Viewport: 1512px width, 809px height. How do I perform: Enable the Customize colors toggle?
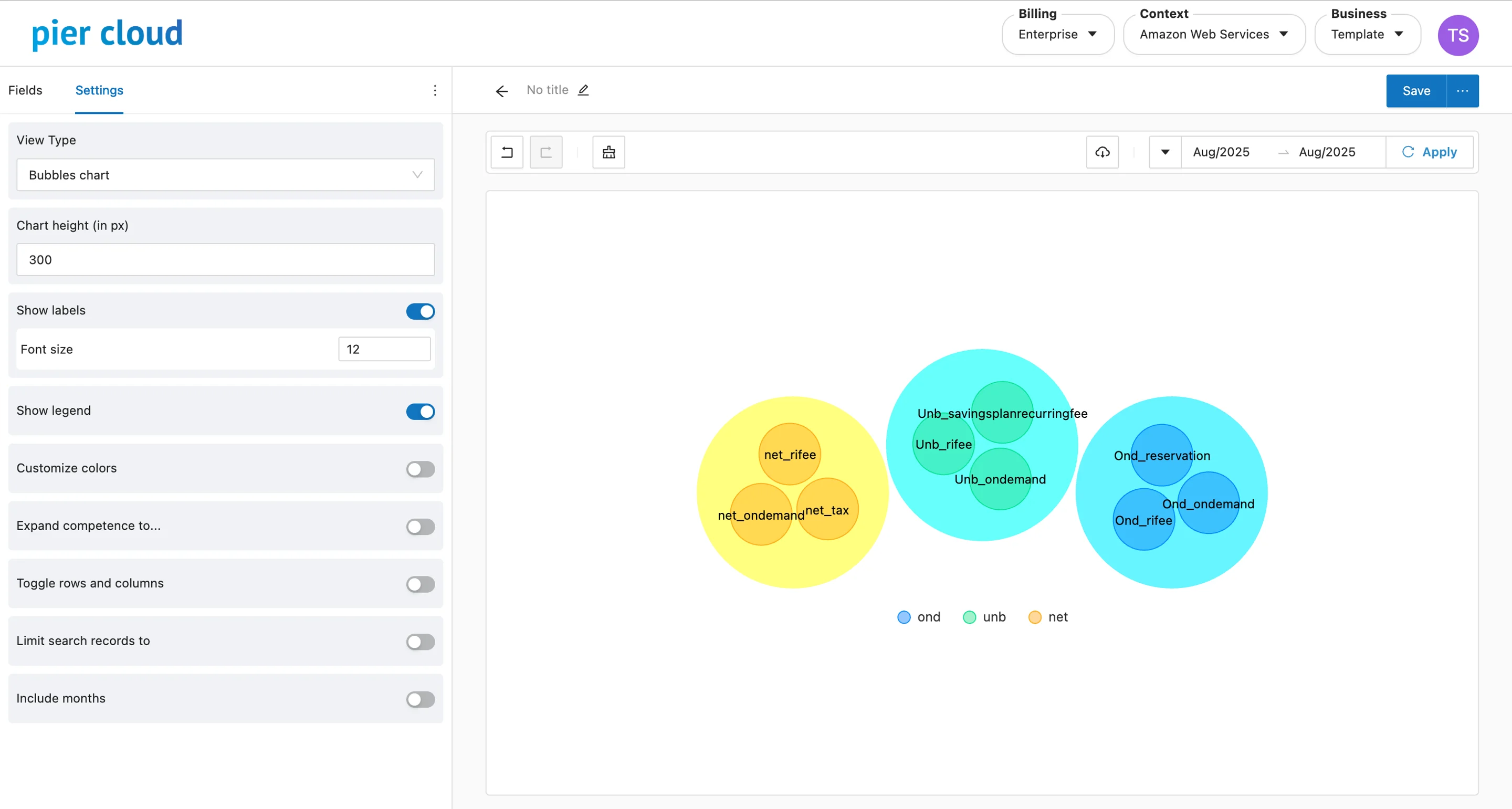pyautogui.click(x=420, y=469)
